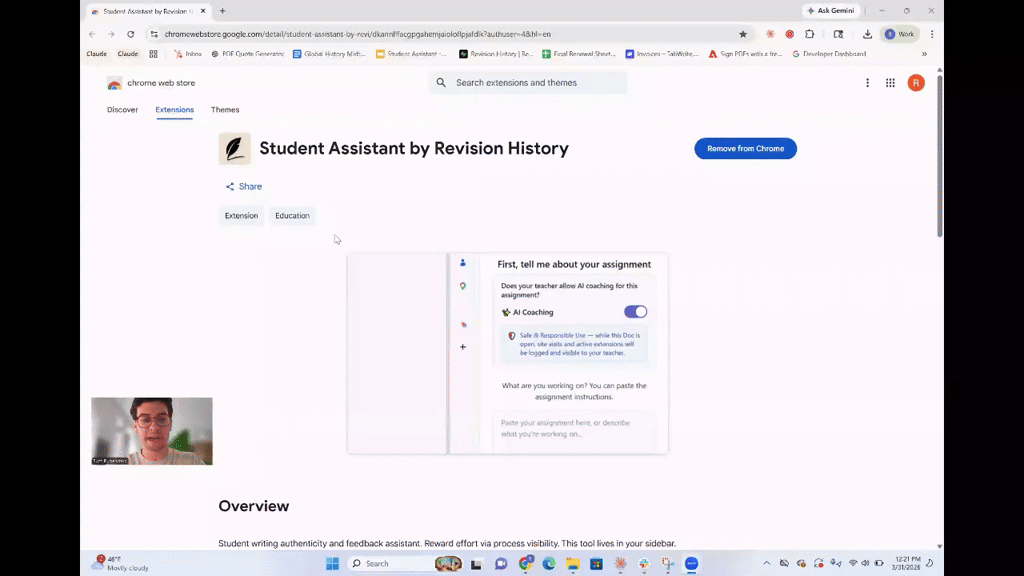The image size is (1024, 576).
Task: Click the Education category chip
Action: [x=292, y=216]
